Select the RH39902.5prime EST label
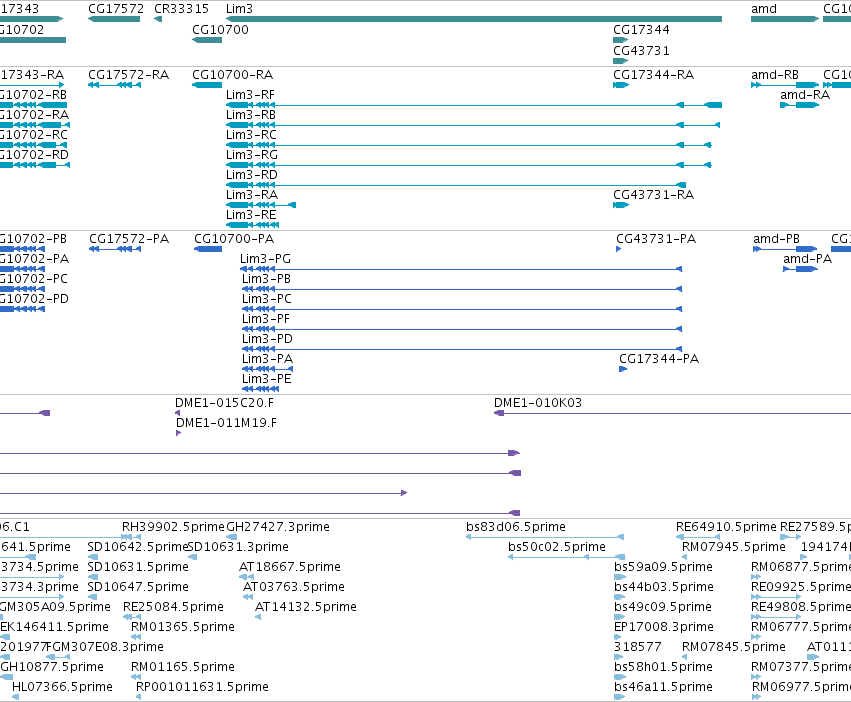The width and height of the screenshot is (851, 702). [173, 527]
